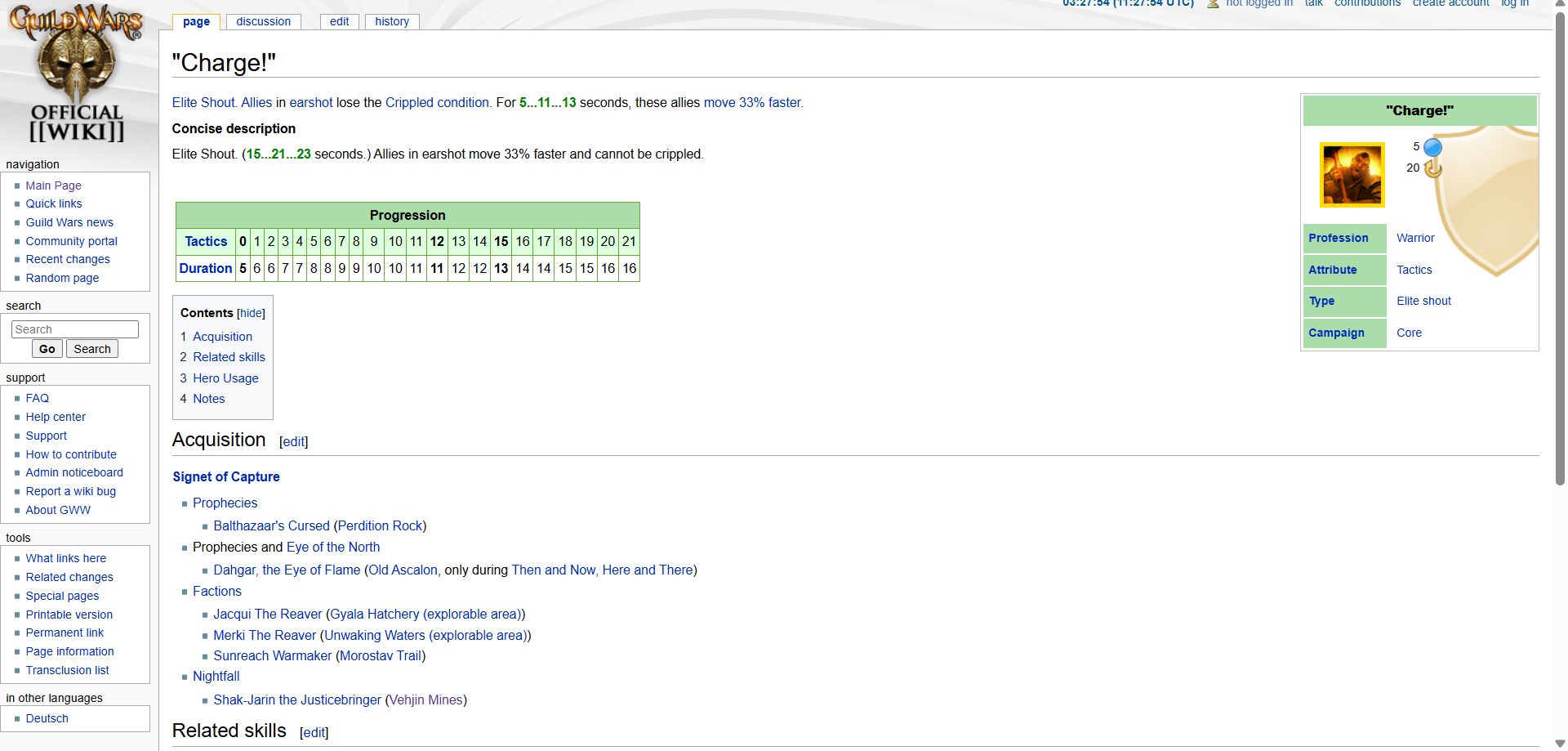Image resolution: width=1568 pixels, height=751 pixels.
Task: Open Recent changes
Action: coord(68,259)
